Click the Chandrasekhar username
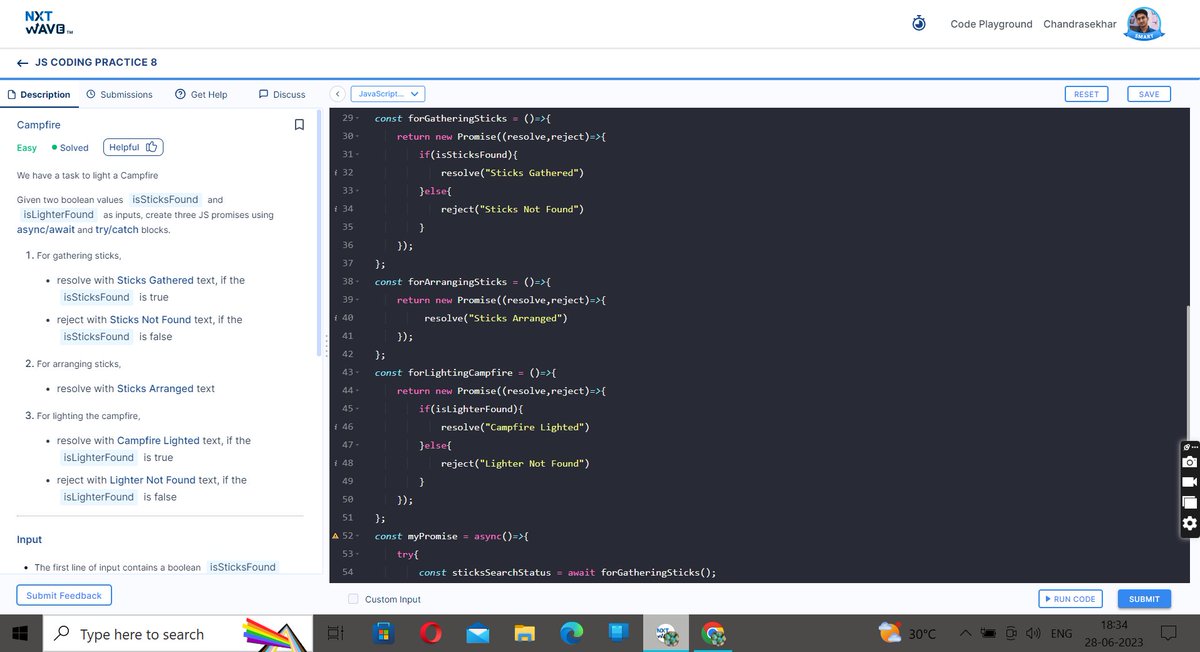This screenshot has width=1200, height=652. click(1080, 24)
